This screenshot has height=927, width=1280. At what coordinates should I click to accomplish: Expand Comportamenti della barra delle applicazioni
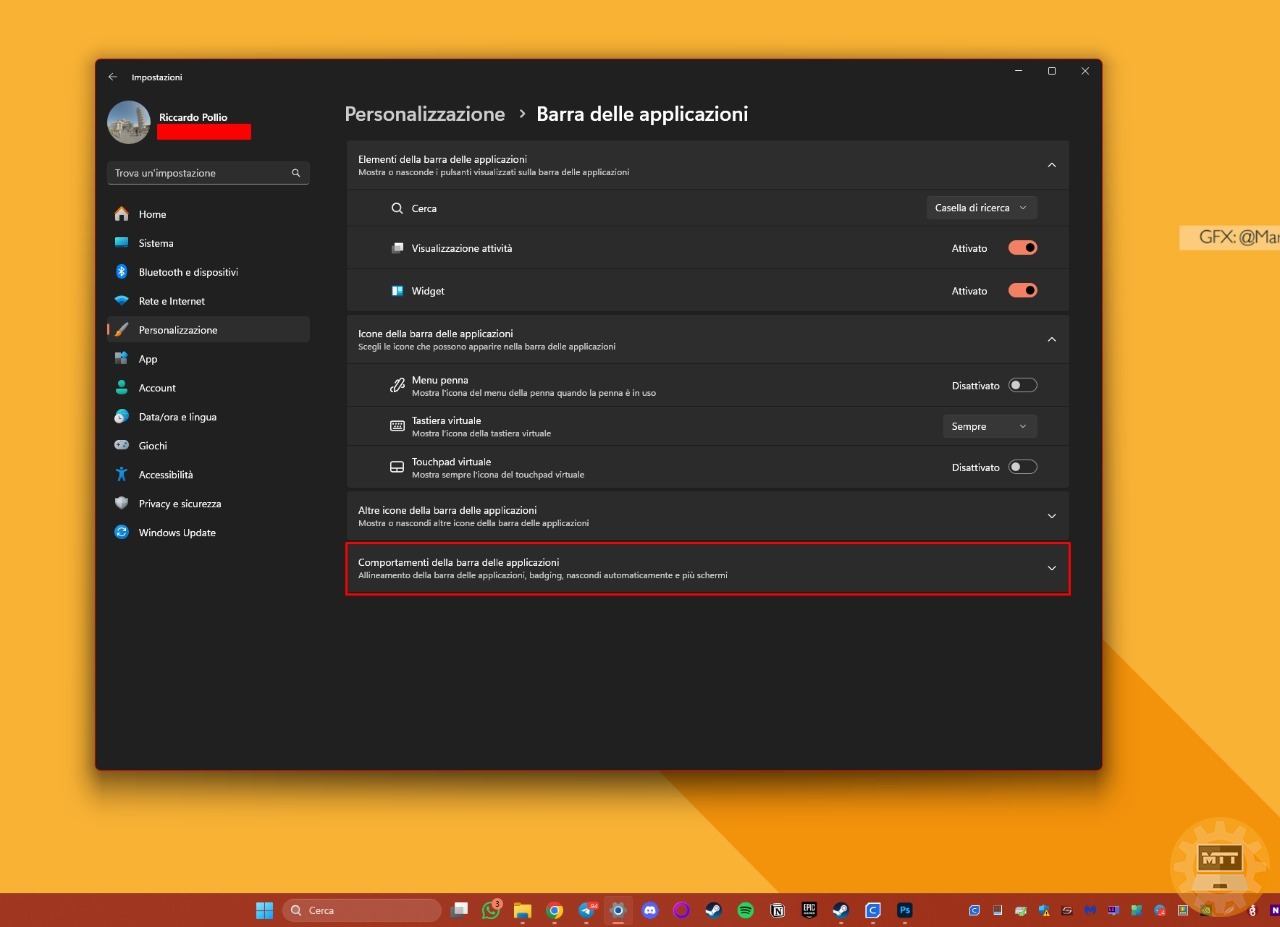point(1051,567)
